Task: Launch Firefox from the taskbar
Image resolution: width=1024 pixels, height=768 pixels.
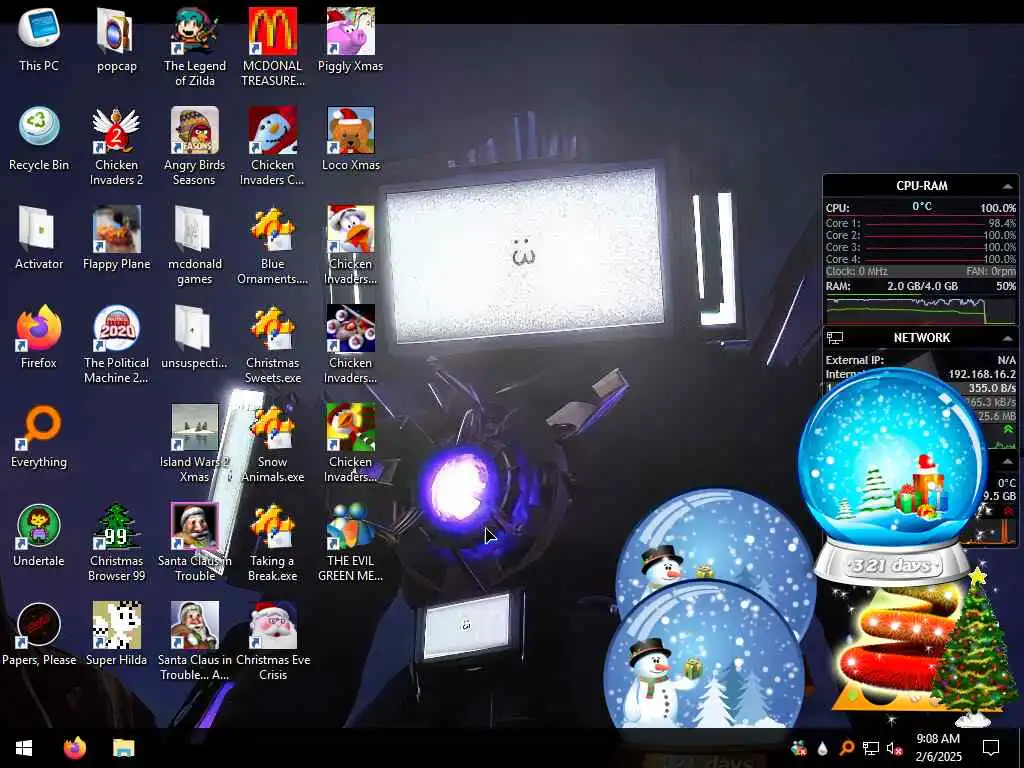Action: (75, 748)
